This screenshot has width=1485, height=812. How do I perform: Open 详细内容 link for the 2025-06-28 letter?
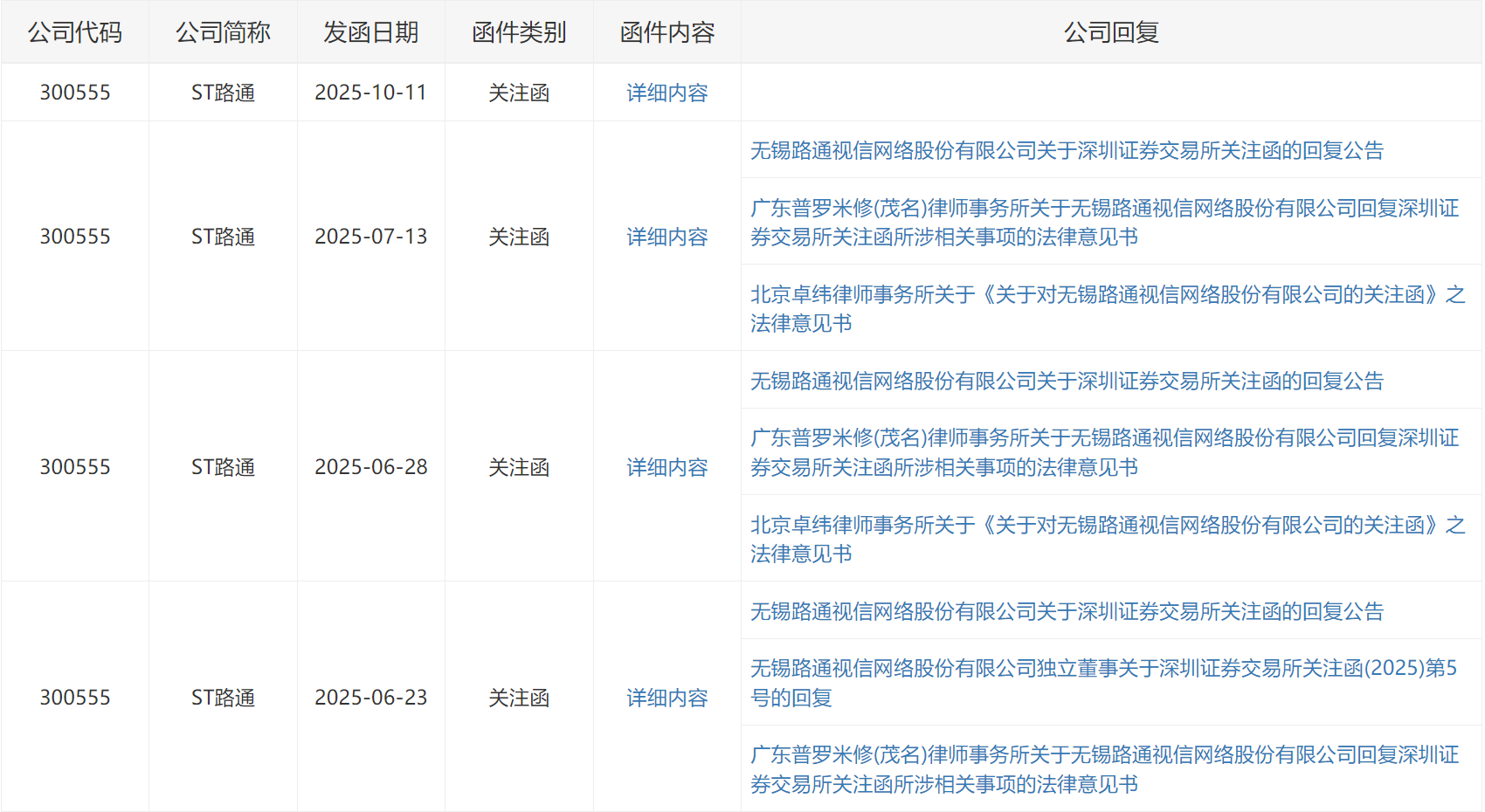tap(667, 467)
